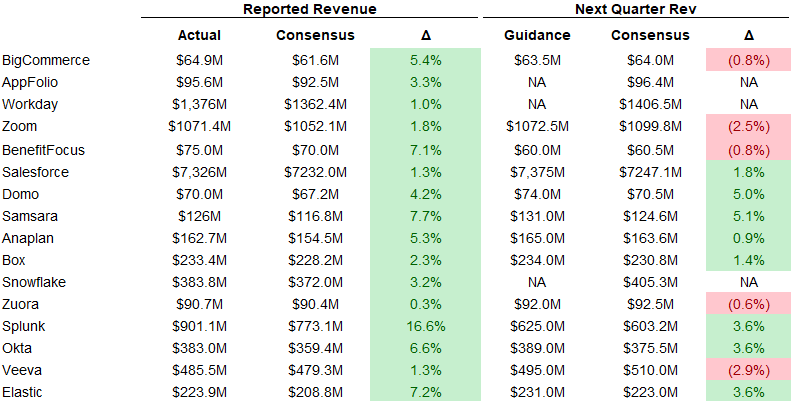Viewport: 791px width, 401px height.
Task: Select Box guidance delta 1.4% cell
Action: pos(749,260)
